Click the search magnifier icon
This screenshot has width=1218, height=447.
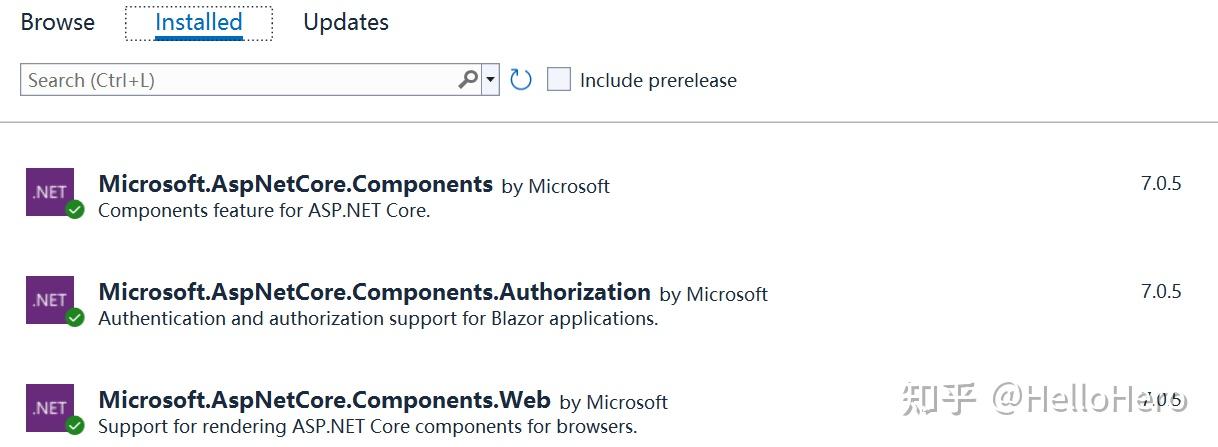pyautogui.click(x=468, y=80)
